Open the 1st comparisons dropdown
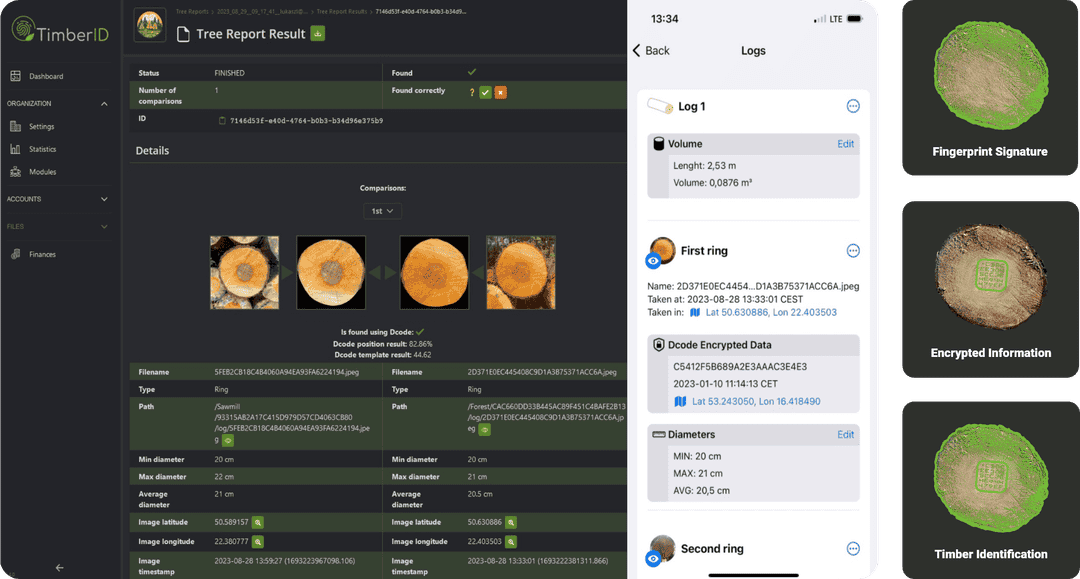 click(x=384, y=211)
